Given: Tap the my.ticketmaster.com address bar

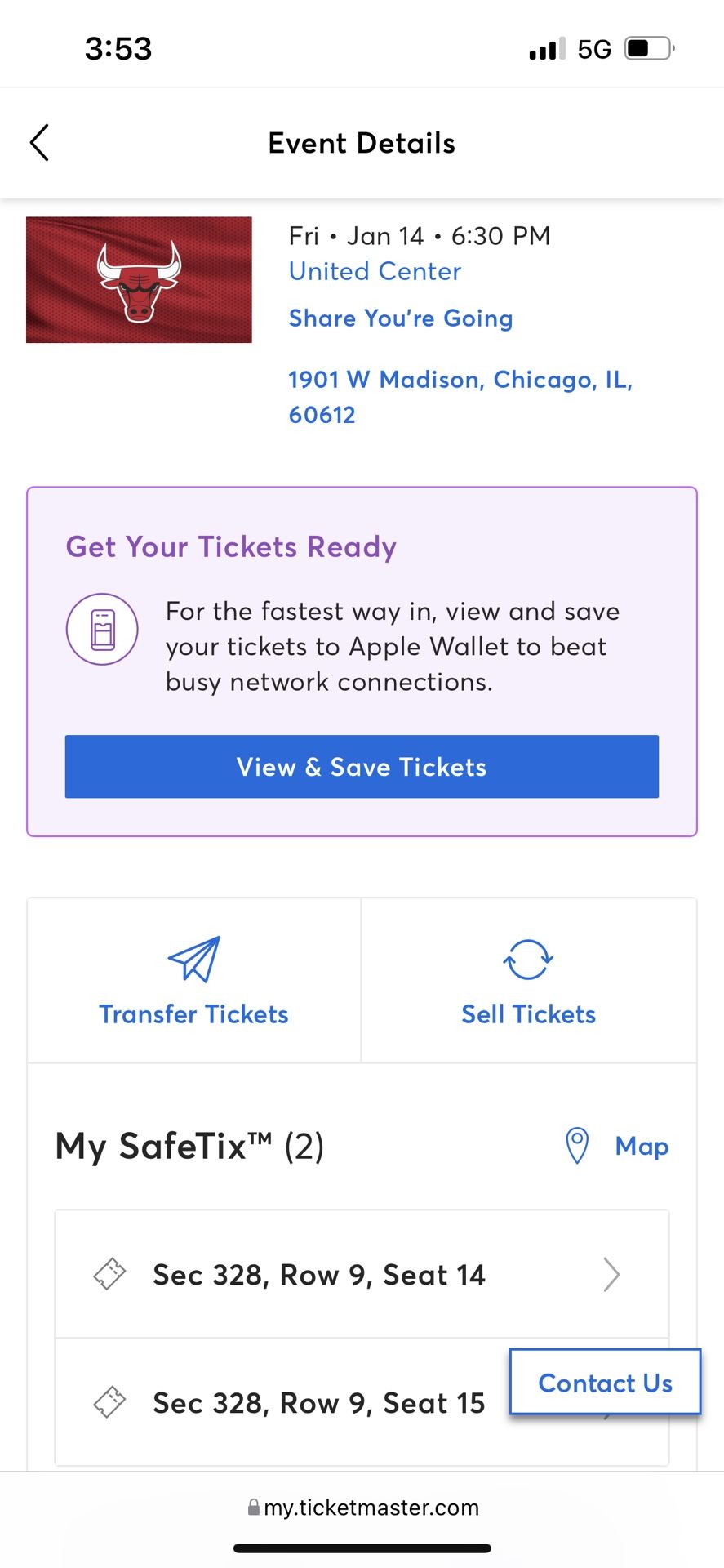Looking at the screenshot, I should (363, 1508).
